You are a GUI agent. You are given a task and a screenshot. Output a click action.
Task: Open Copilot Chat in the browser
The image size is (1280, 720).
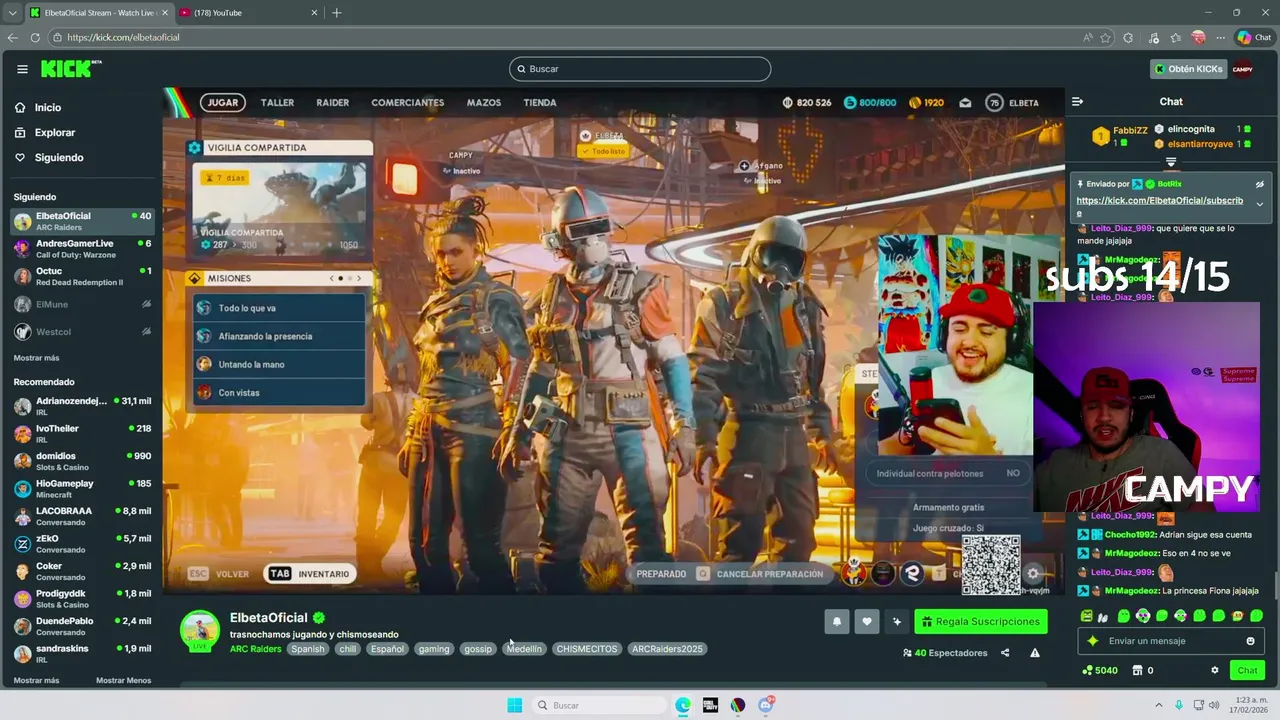pos(1253,37)
